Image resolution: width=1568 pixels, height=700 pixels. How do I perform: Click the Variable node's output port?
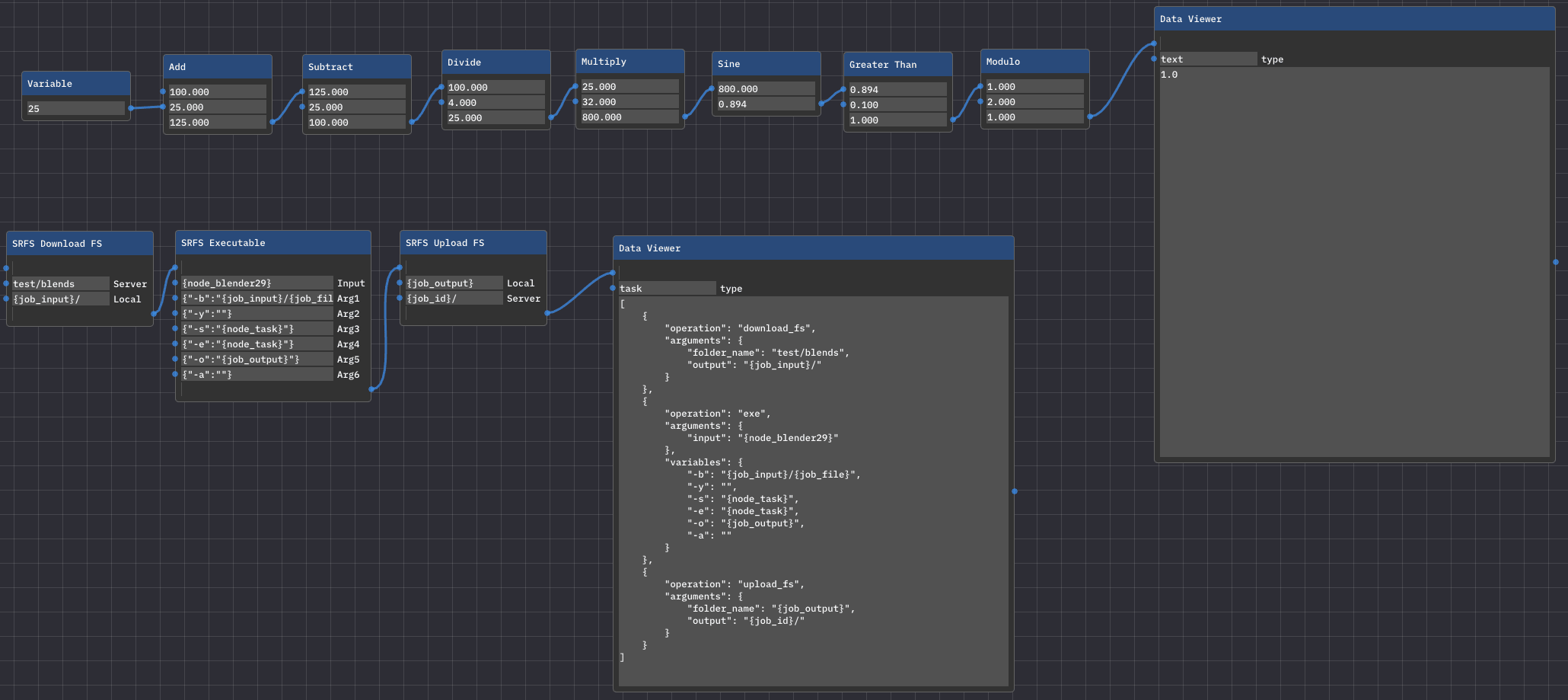(131, 108)
